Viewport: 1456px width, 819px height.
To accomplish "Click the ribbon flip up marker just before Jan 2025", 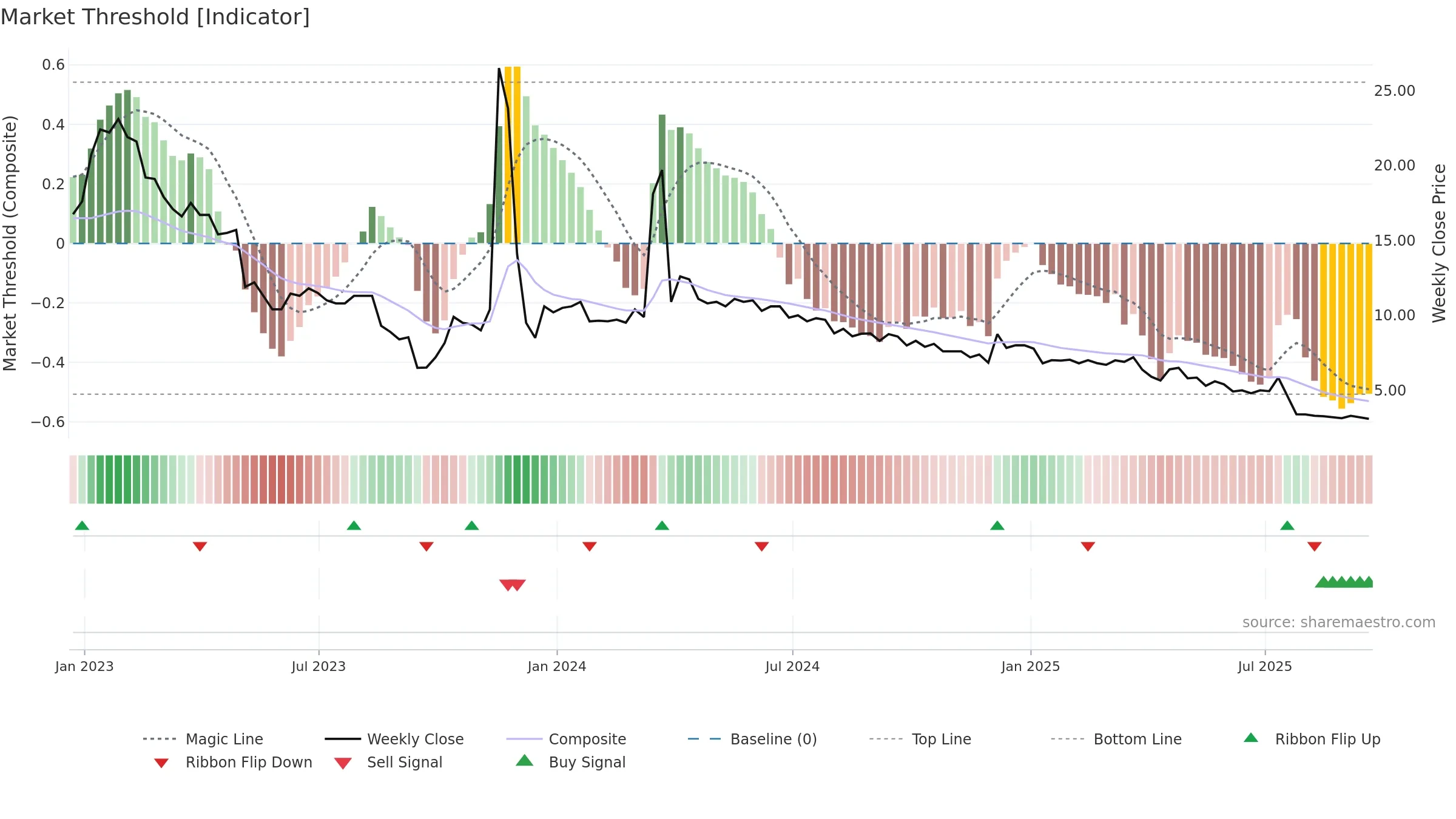I will coord(997,525).
